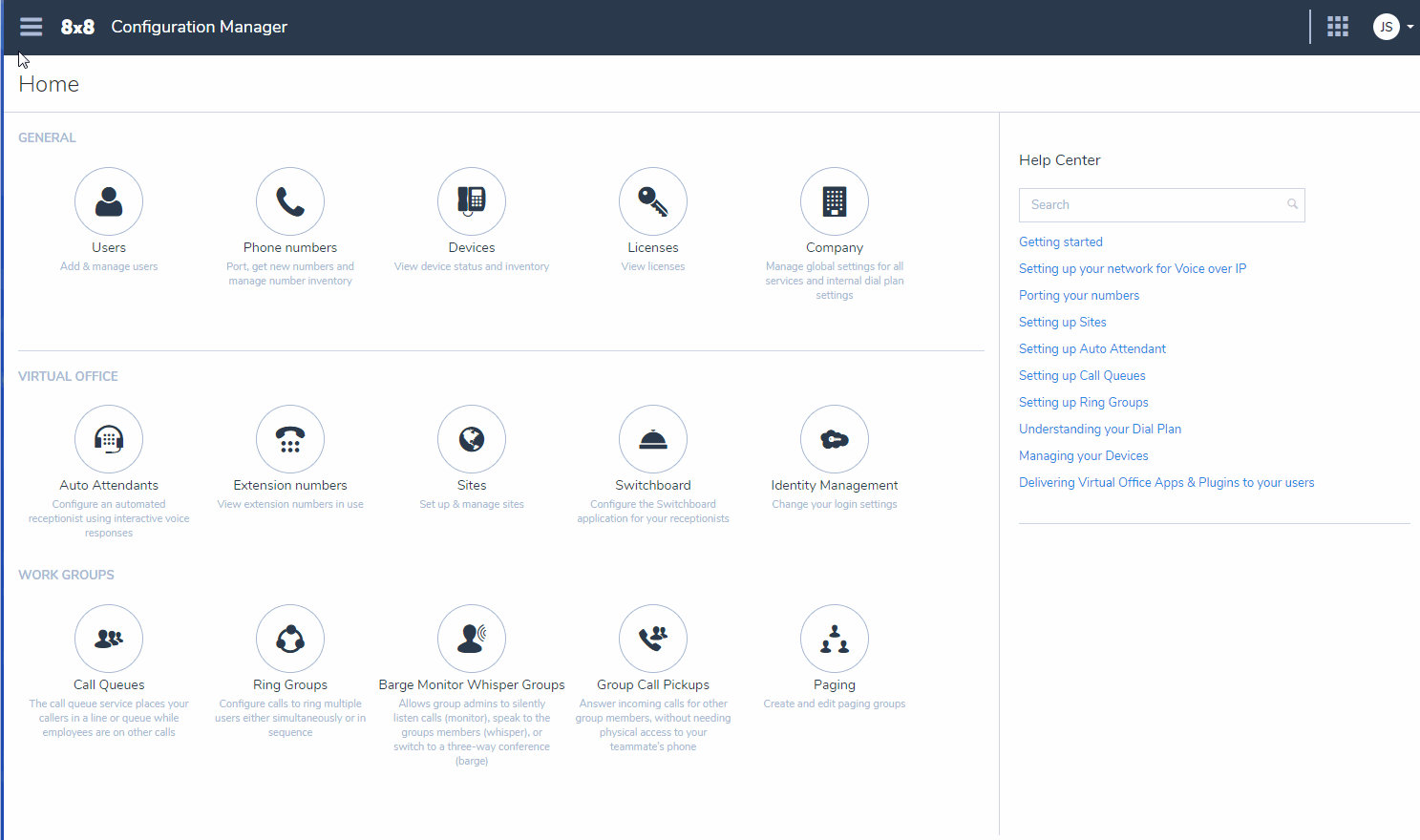The image size is (1420, 840).
Task: Click the Help Center search magnifier icon
Action: pyautogui.click(x=1292, y=204)
